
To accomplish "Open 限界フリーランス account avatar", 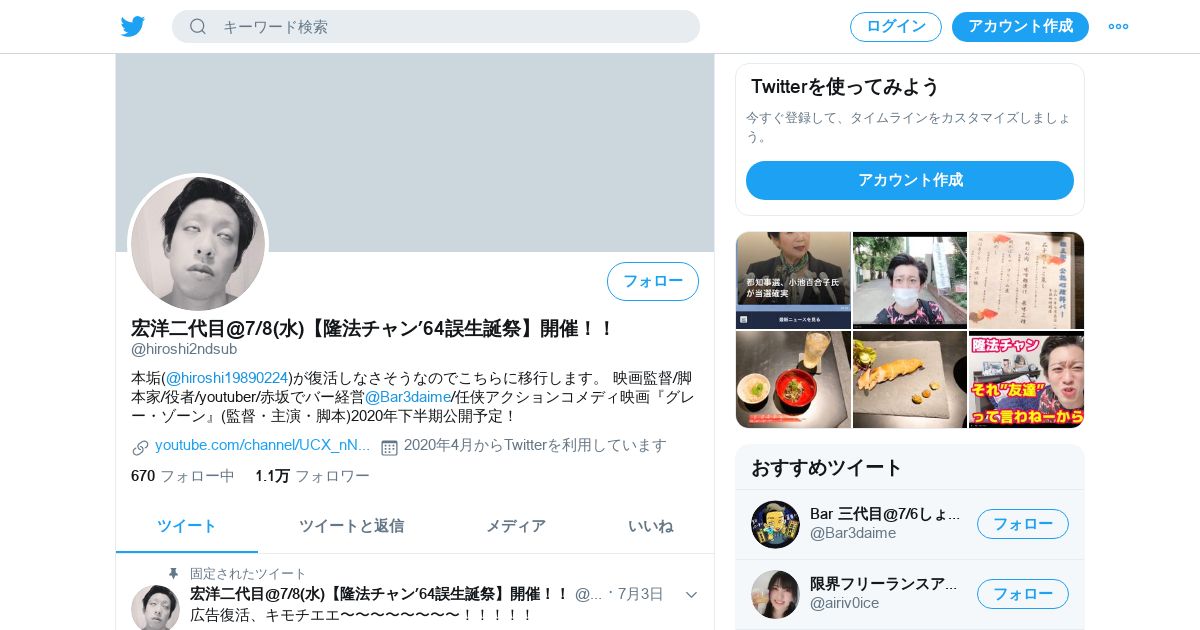I will [x=775, y=594].
